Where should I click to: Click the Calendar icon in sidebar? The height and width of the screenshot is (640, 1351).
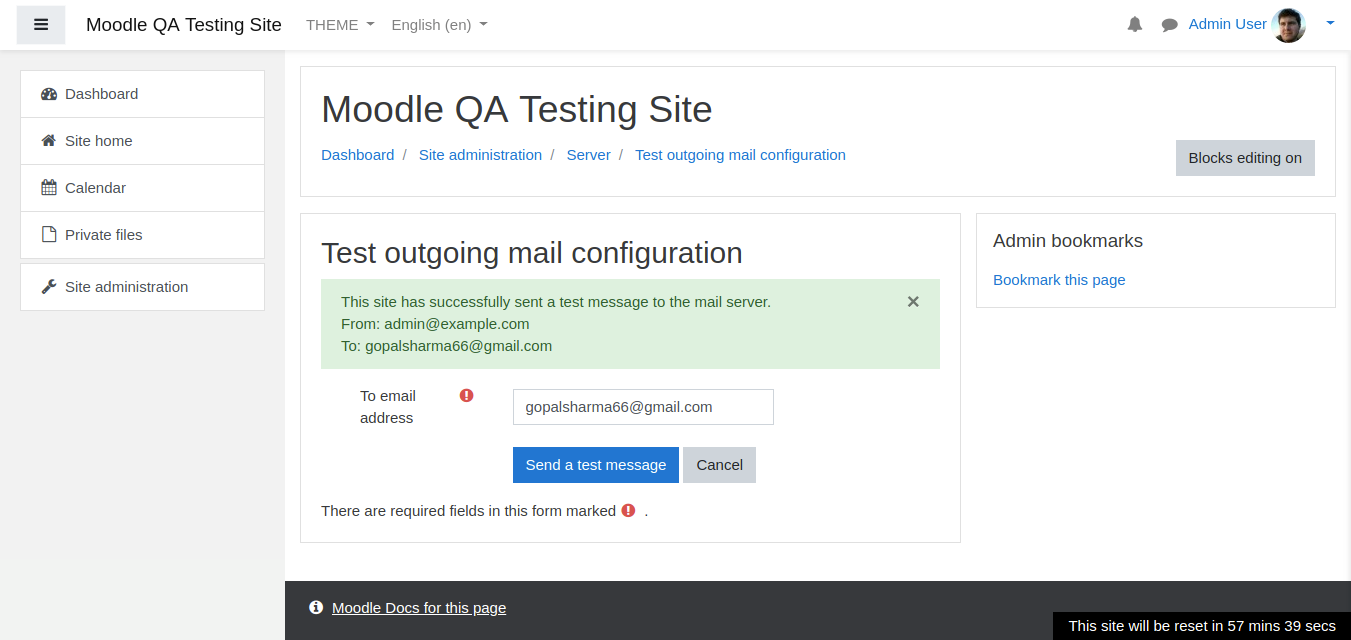click(49, 188)
